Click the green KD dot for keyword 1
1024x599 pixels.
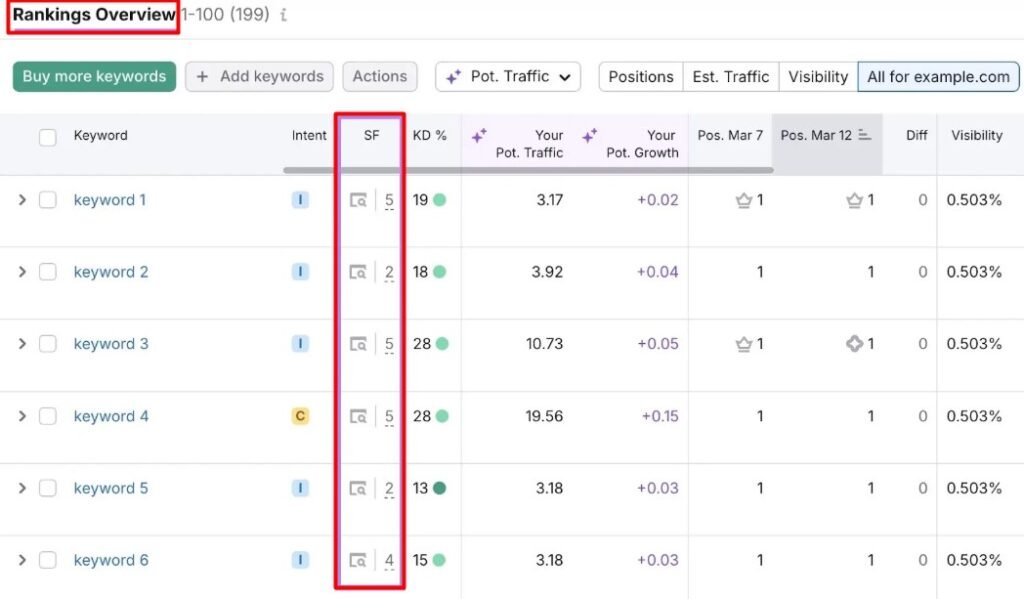click(440, 200)
